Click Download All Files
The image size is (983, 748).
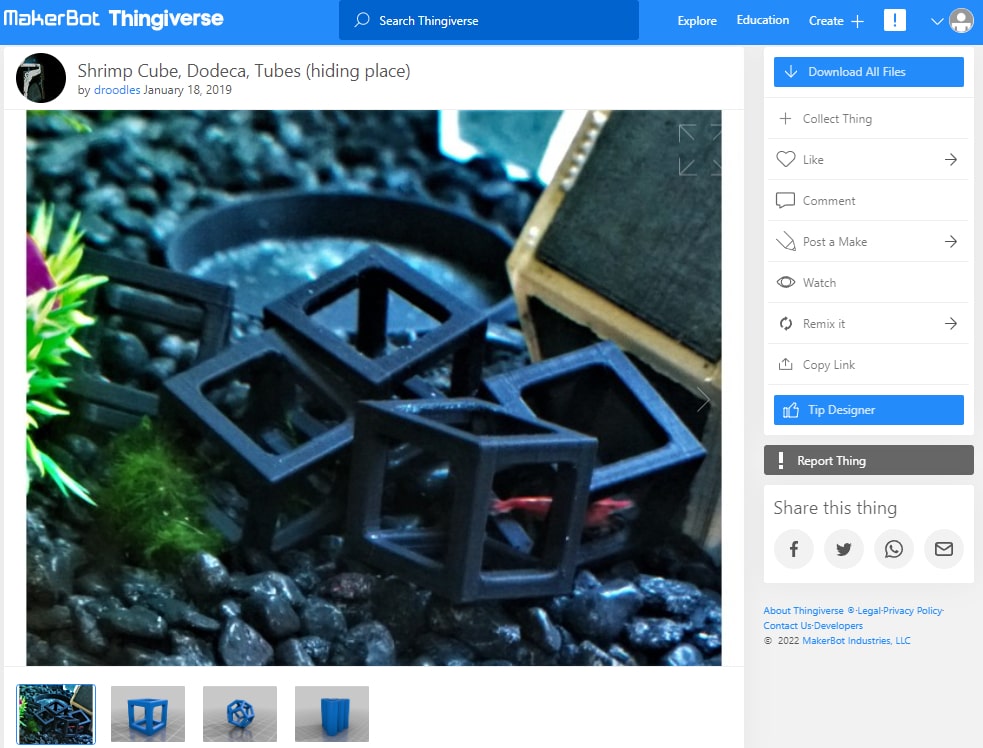[868, 71]
